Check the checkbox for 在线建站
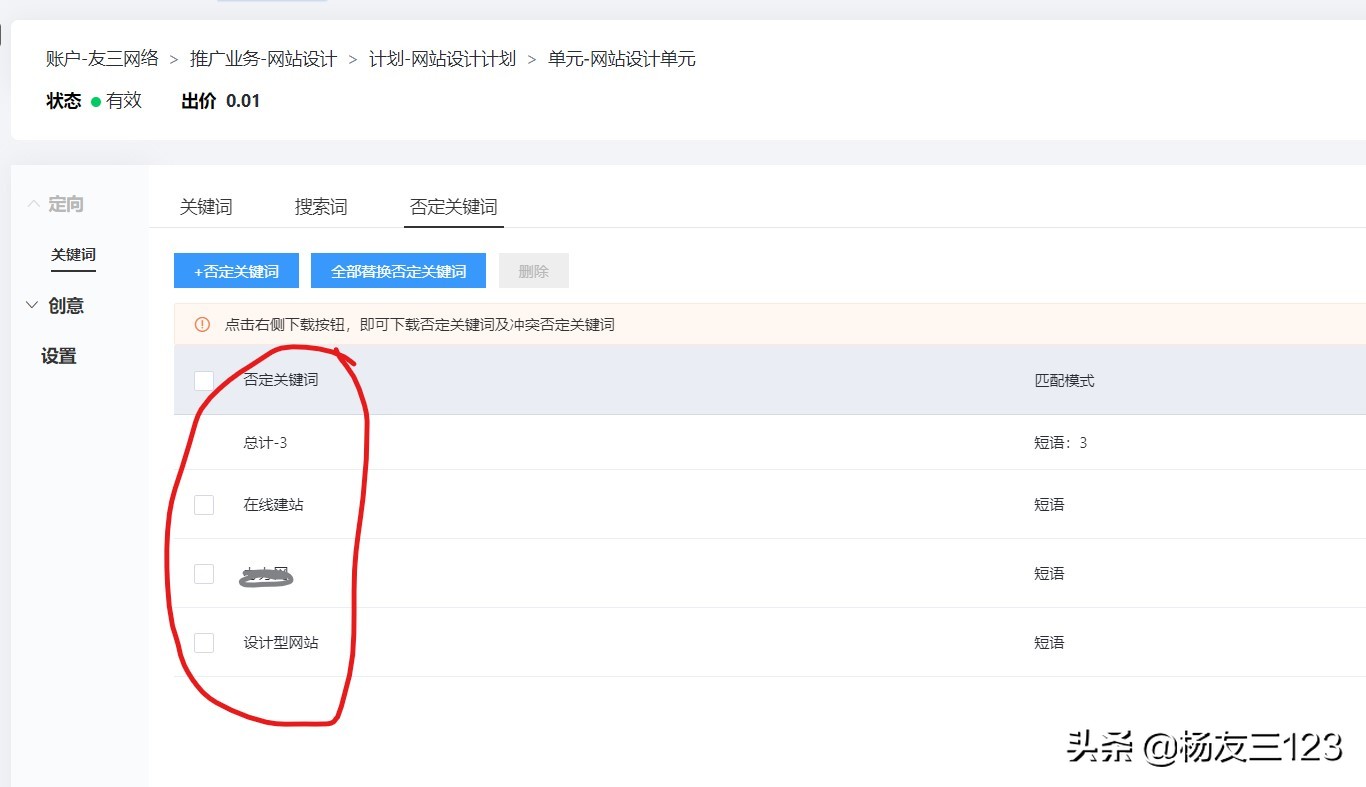 point(204,504)
